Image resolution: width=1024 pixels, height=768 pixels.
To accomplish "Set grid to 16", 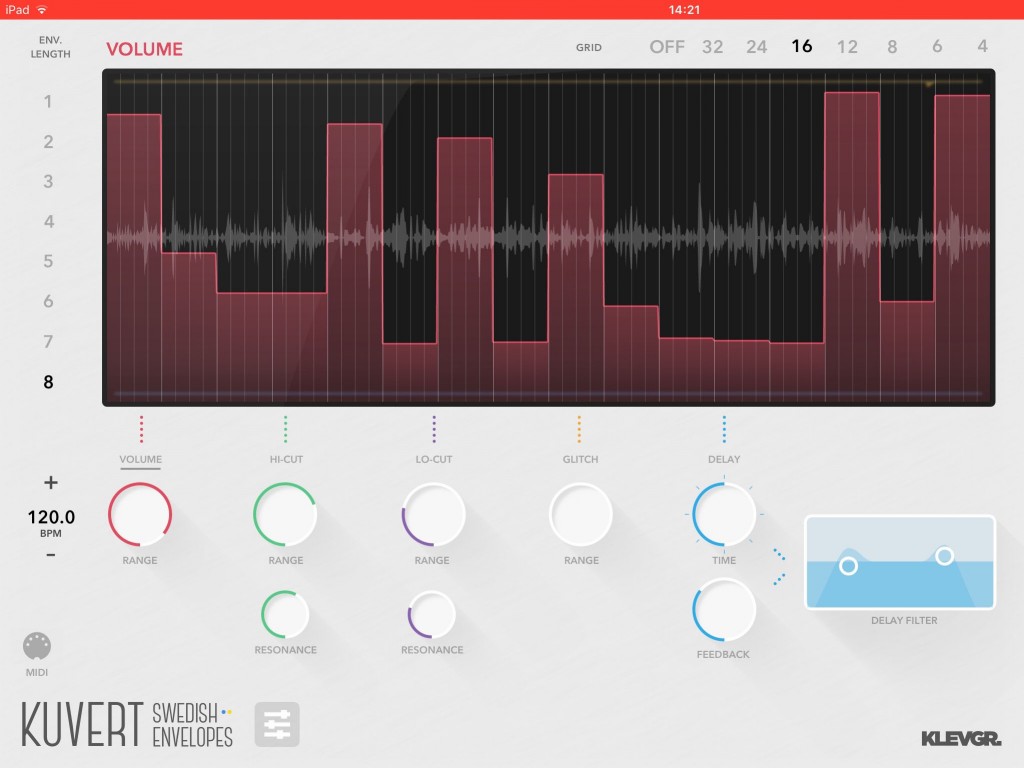I will 802,46.
